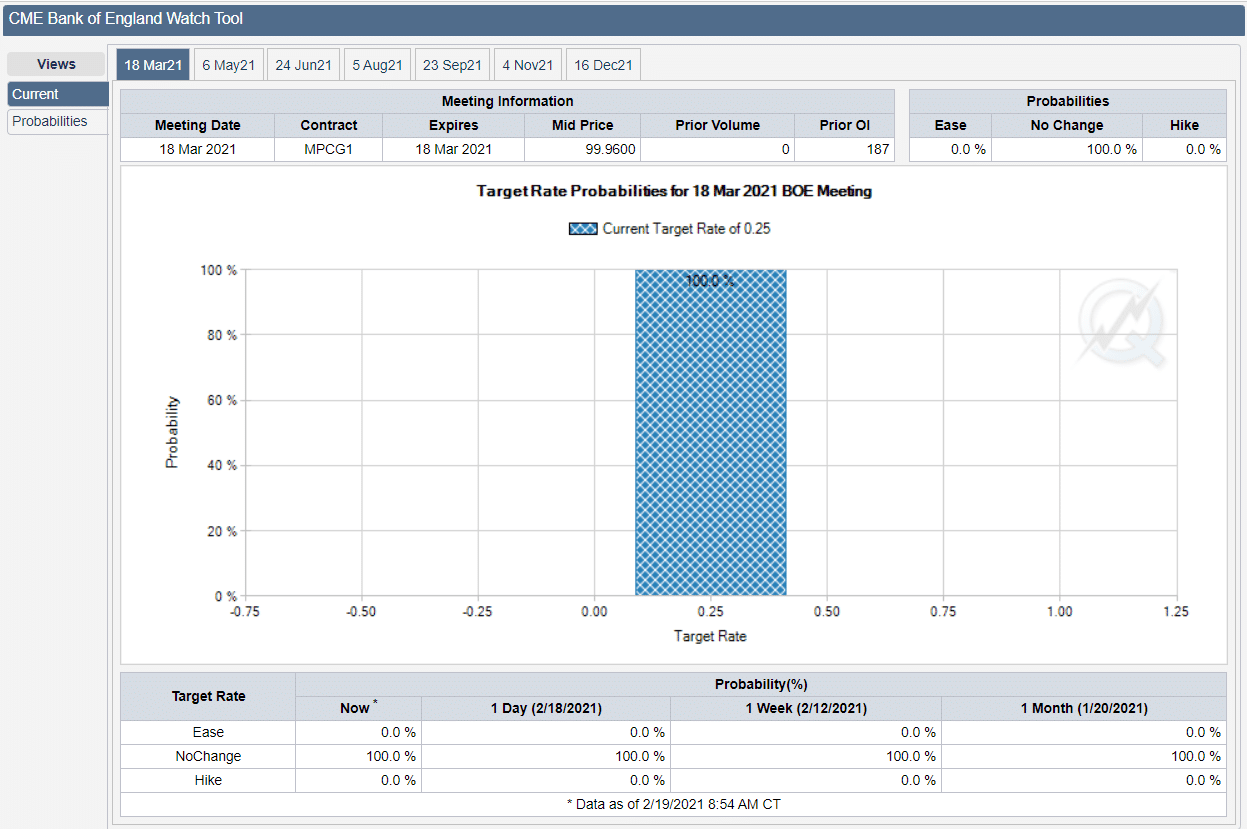Click the Hike header in Probabilities table
The image size is (1247, 829).
coord(1184,125)
